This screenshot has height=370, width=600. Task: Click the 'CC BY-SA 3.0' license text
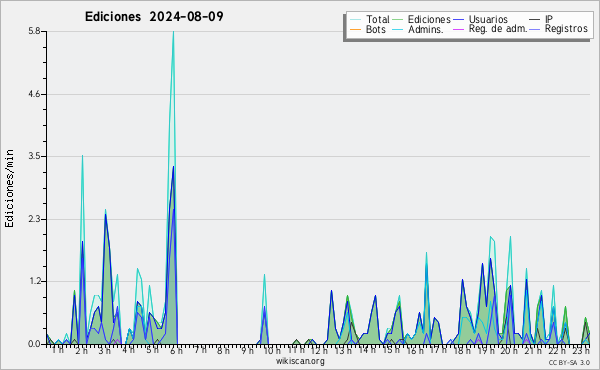click(569, 362)
